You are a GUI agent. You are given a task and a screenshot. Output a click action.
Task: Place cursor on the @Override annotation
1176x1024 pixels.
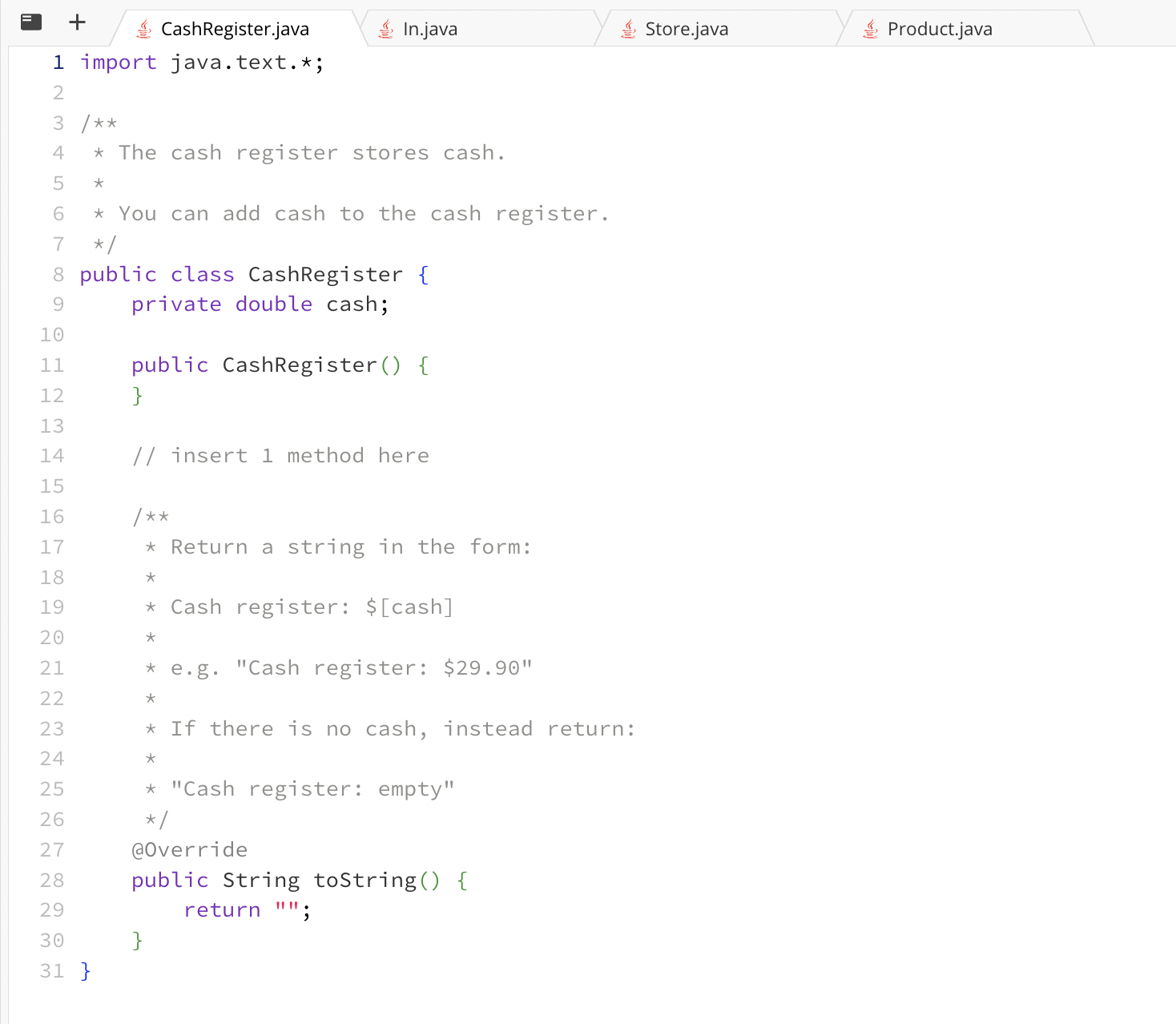point(190,849)
